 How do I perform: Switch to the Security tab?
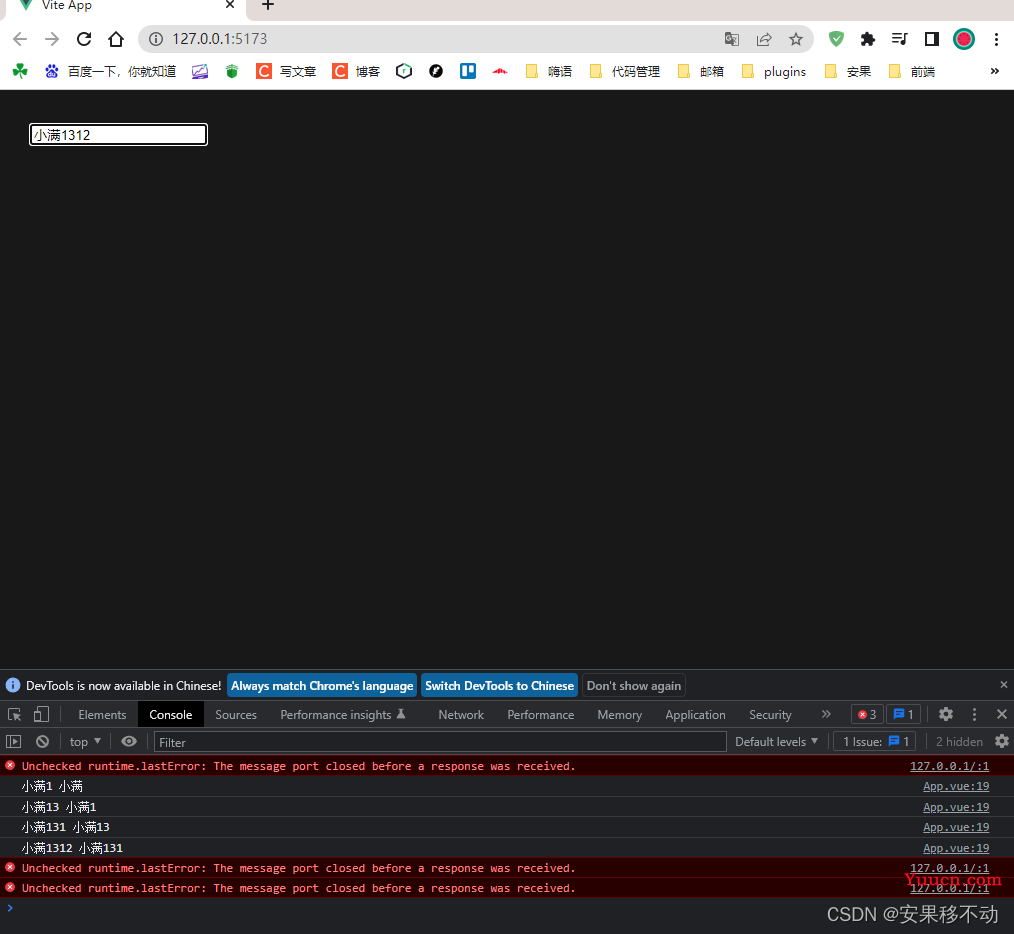[770, 715]
